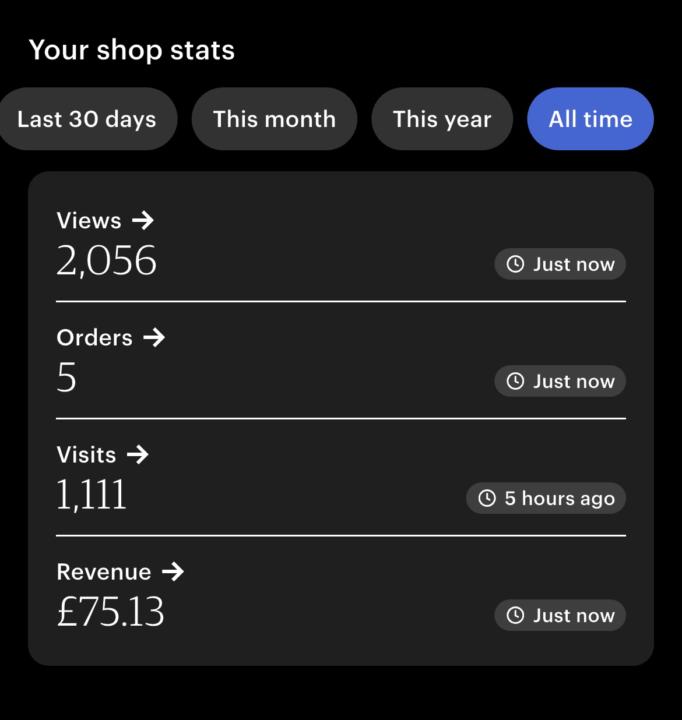Click the £75.13 revenue amount

click(x=111, y=612)
